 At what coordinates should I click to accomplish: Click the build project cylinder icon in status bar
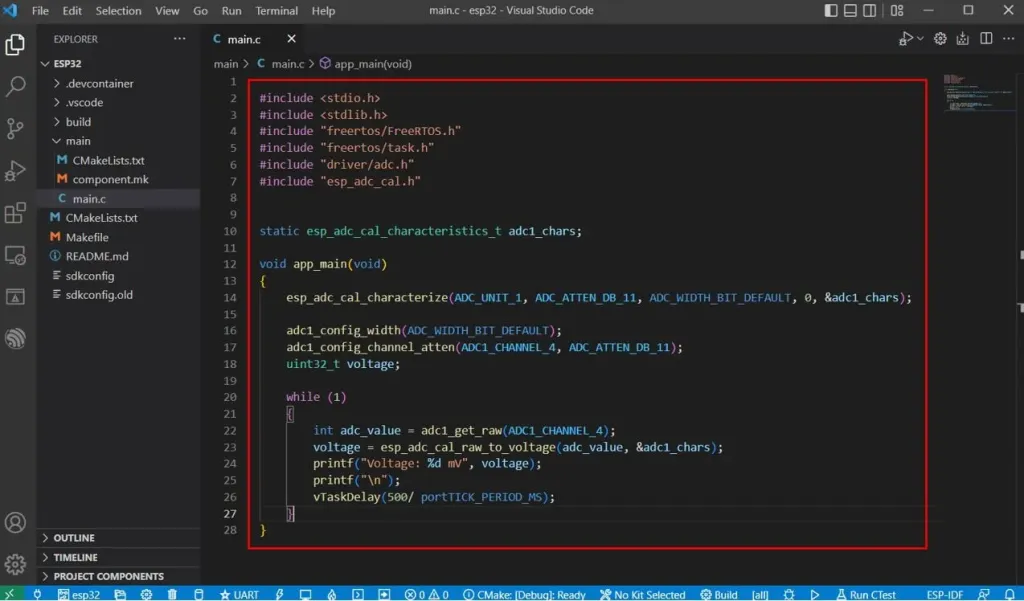[199, 594]
